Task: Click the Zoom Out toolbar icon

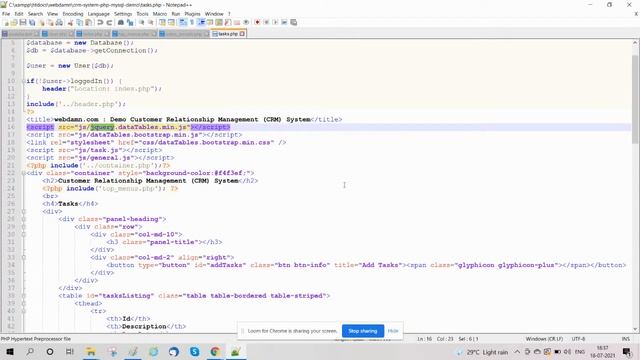Action: click(x=151, y=22)
